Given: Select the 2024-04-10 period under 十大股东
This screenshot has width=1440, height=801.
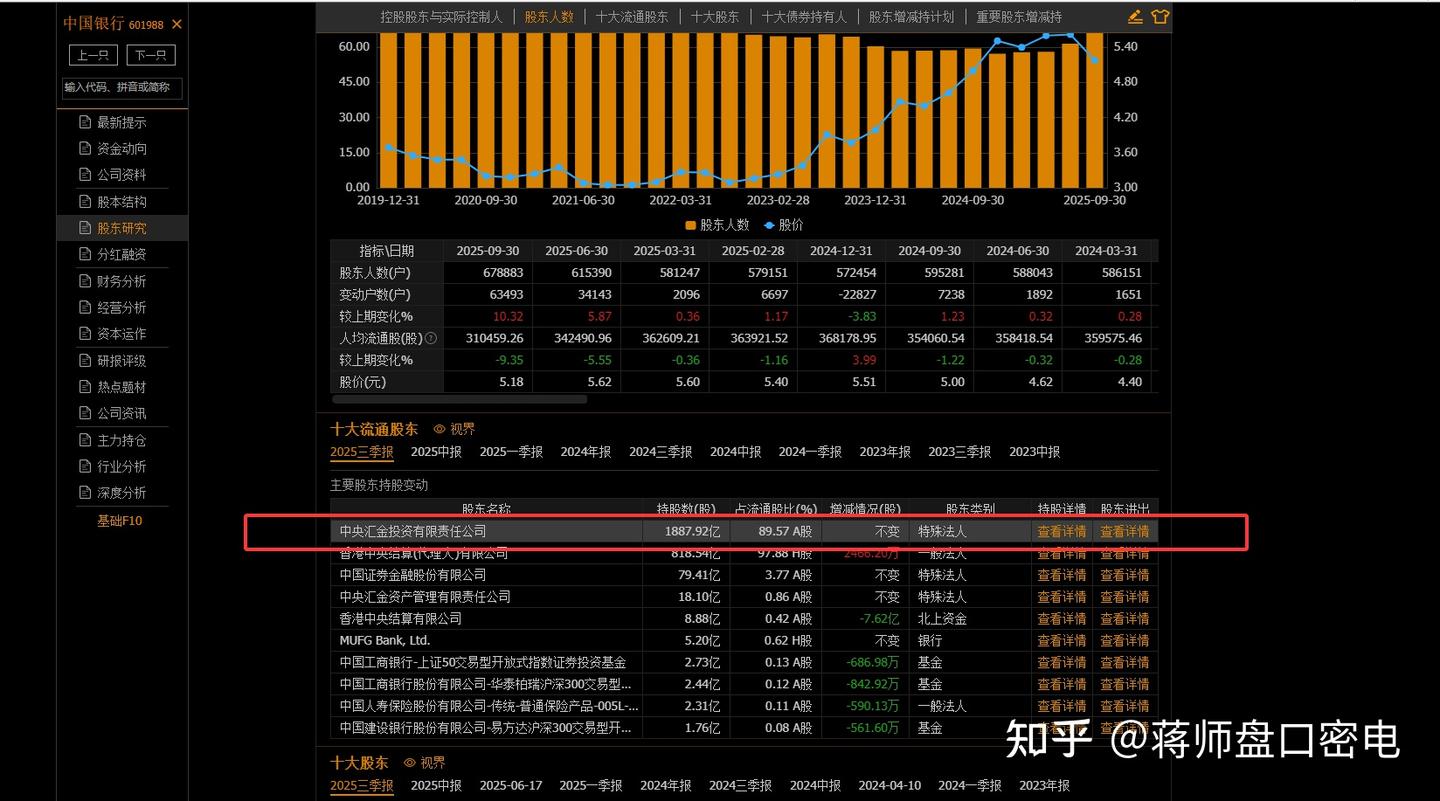Looking at the screenshot, I should [x=890, y=786].
